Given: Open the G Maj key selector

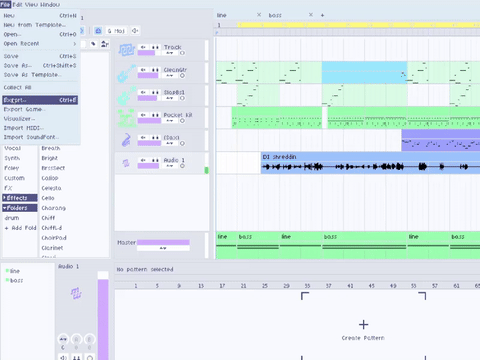Looking at the screenshot, I should coord(116,31).
